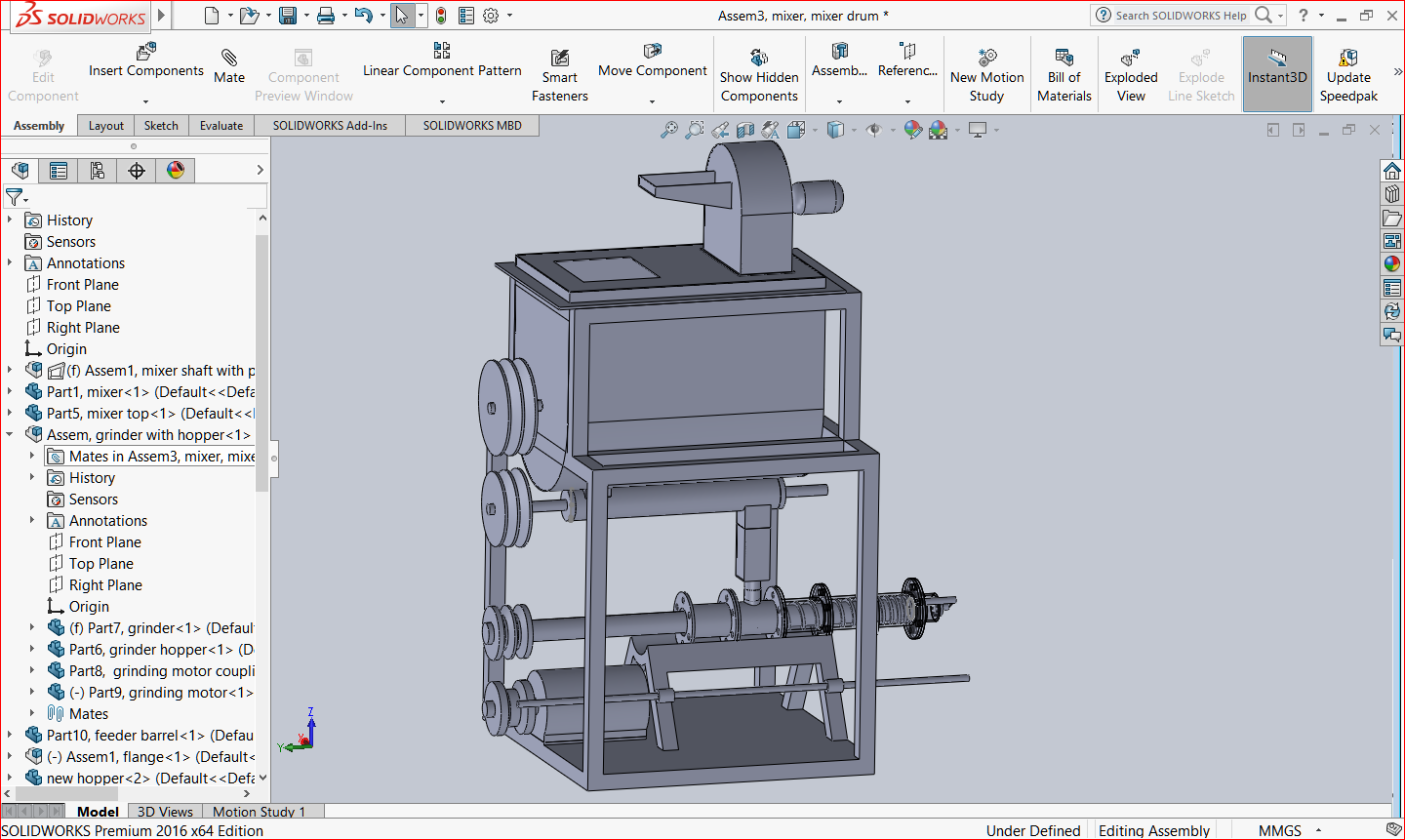Open the ConfigurationManager tab icon

(97, 171)
